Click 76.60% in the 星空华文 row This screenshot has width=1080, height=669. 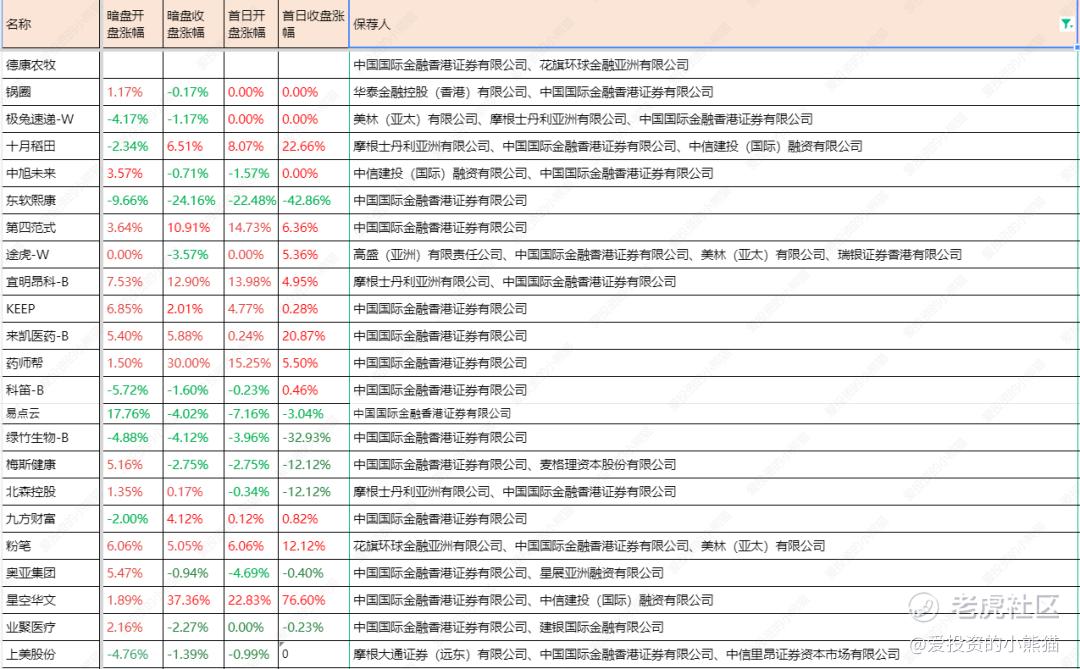pyautogui.click(x=304, y=600)
